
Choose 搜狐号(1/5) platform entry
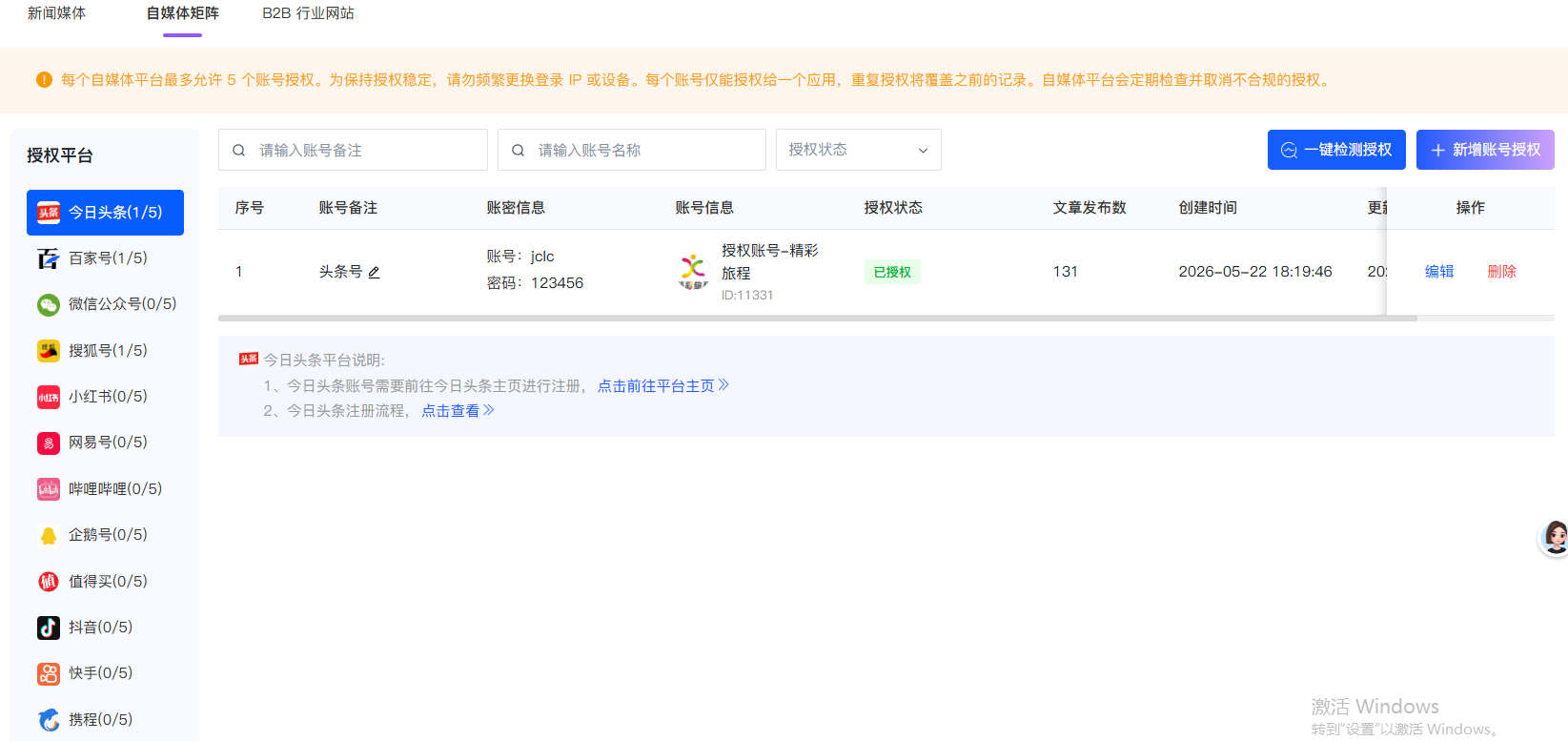tap(105, 351)
